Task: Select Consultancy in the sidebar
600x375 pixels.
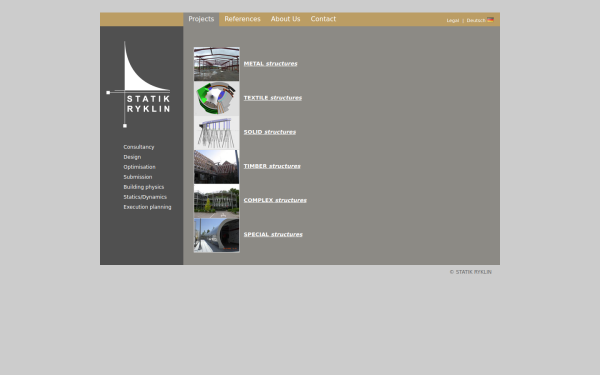Action: tap(139, 147)
